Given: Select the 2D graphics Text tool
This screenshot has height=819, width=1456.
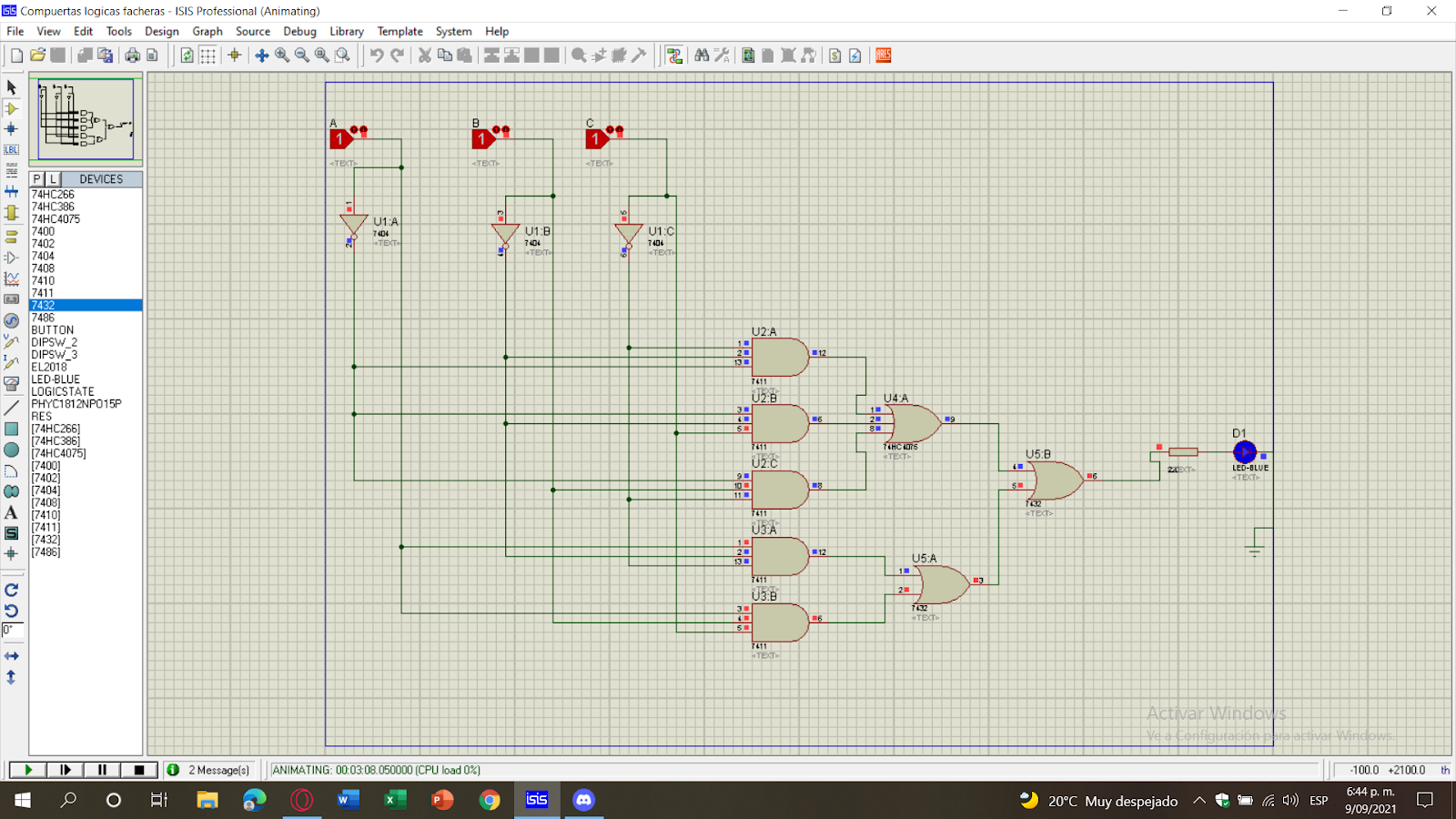Looking at the screenshot, I should [12, 512].
